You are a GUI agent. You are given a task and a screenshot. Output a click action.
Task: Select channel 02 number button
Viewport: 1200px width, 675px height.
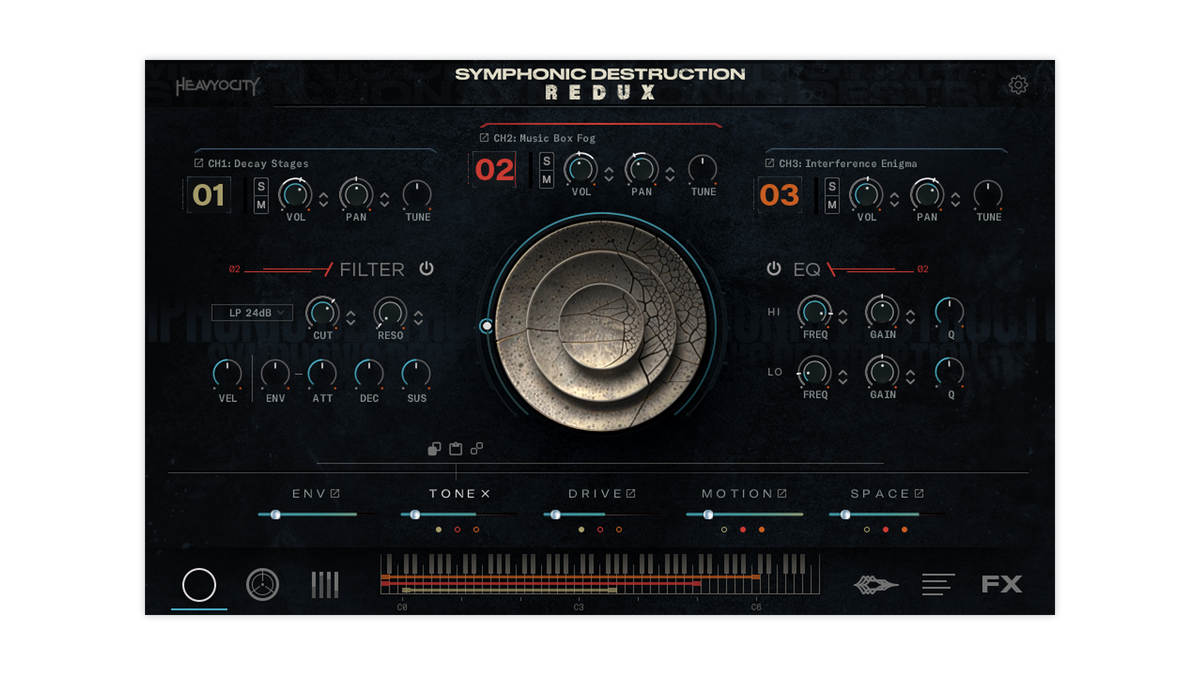pos(494,170)
